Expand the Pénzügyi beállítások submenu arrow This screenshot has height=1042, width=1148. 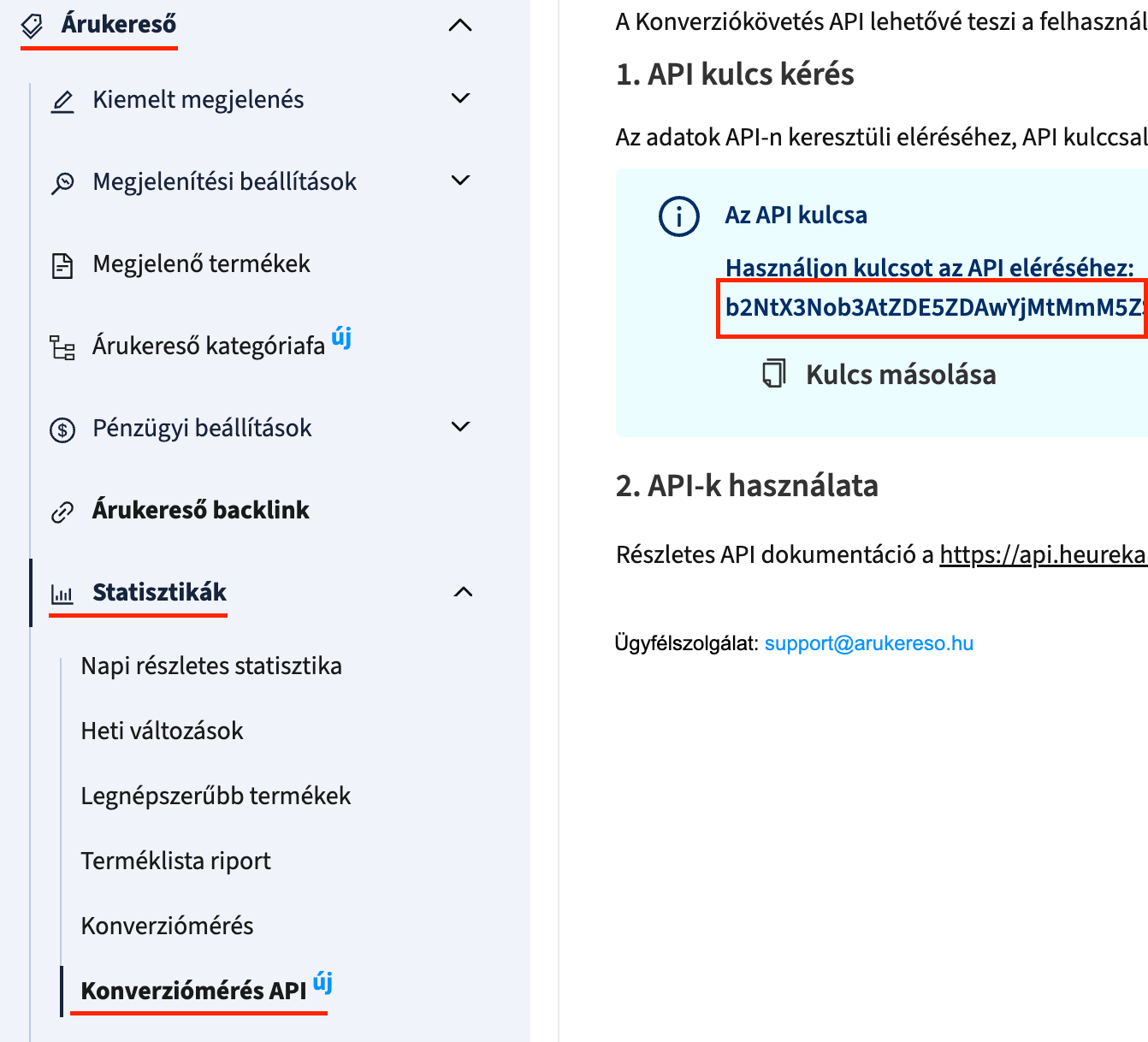460,427
